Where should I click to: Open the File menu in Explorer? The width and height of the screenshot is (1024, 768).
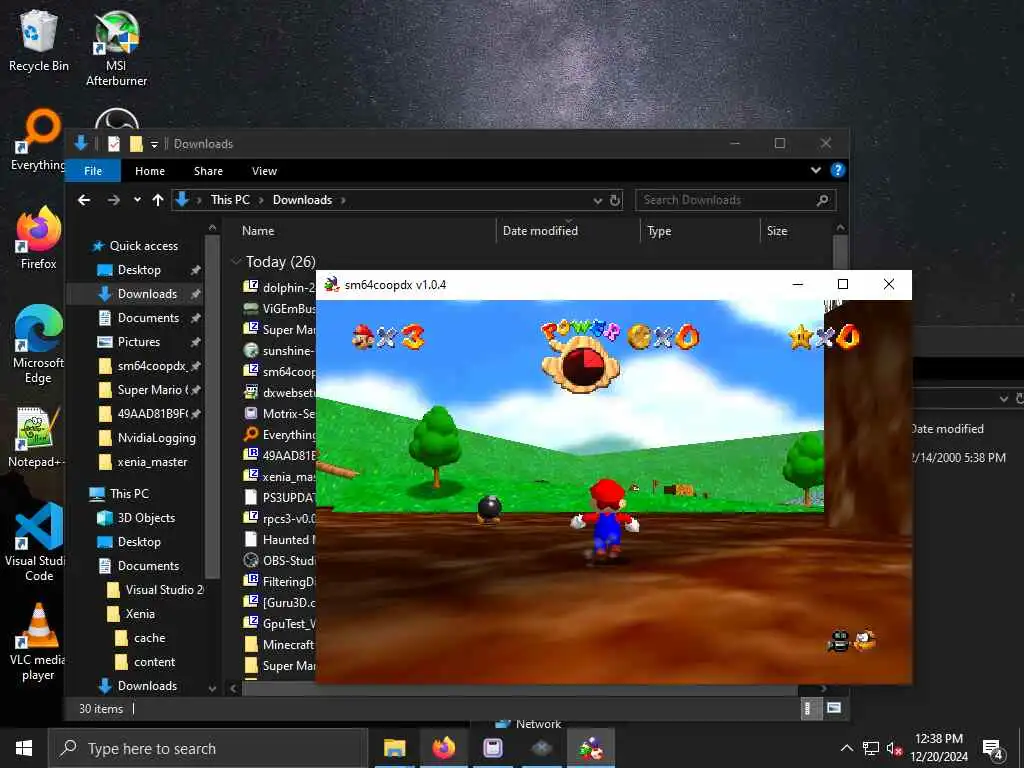(x=93, y=170)
